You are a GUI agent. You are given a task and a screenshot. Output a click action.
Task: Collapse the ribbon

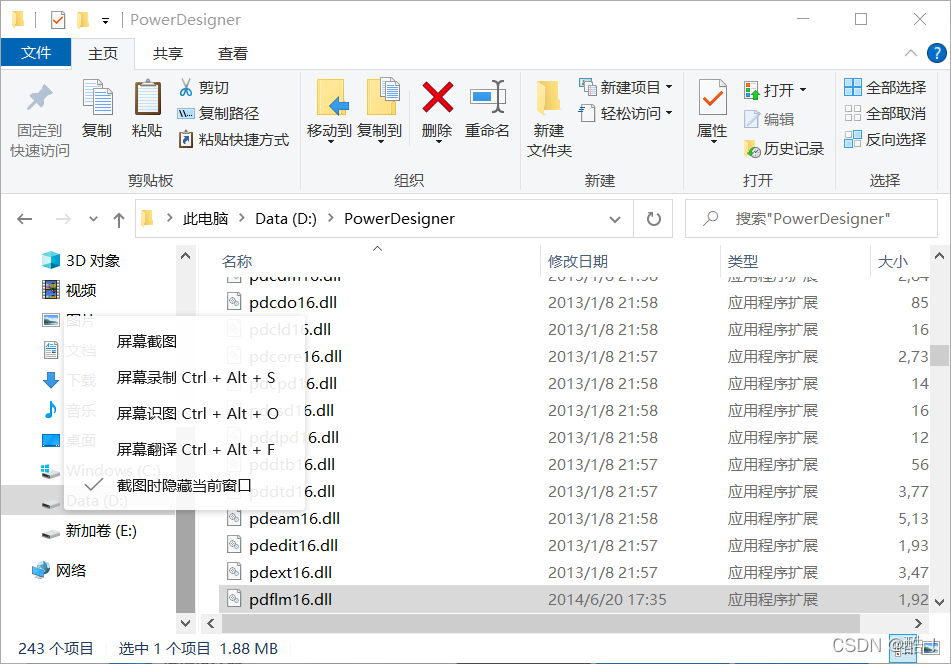click(x=910, y=53)
